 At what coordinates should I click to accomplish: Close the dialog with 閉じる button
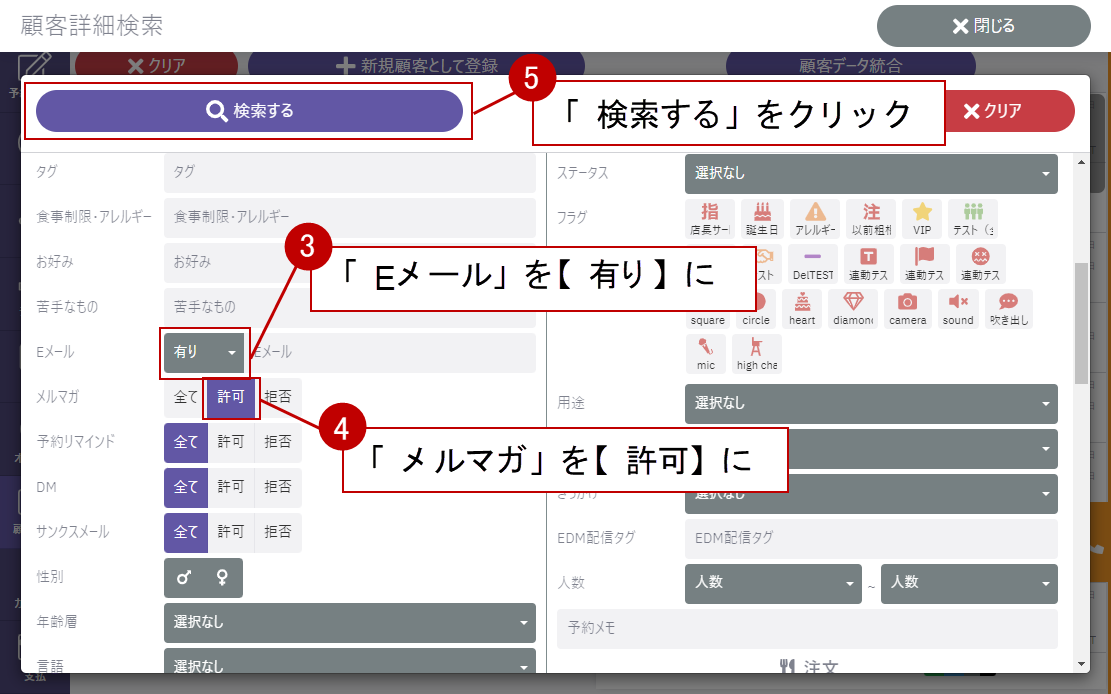pos(983,26)
